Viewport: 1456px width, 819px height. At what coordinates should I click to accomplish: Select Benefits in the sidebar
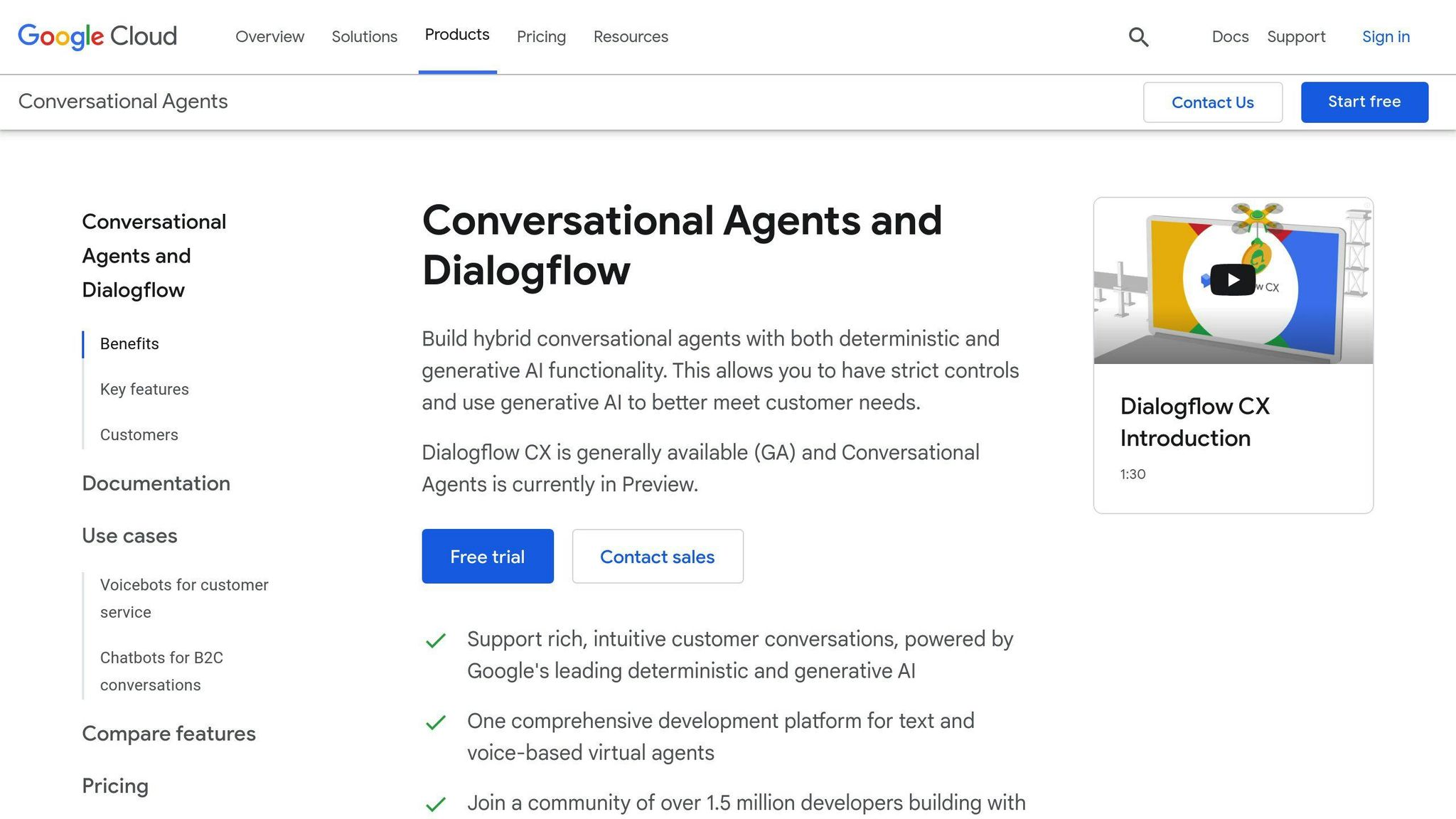129,343
